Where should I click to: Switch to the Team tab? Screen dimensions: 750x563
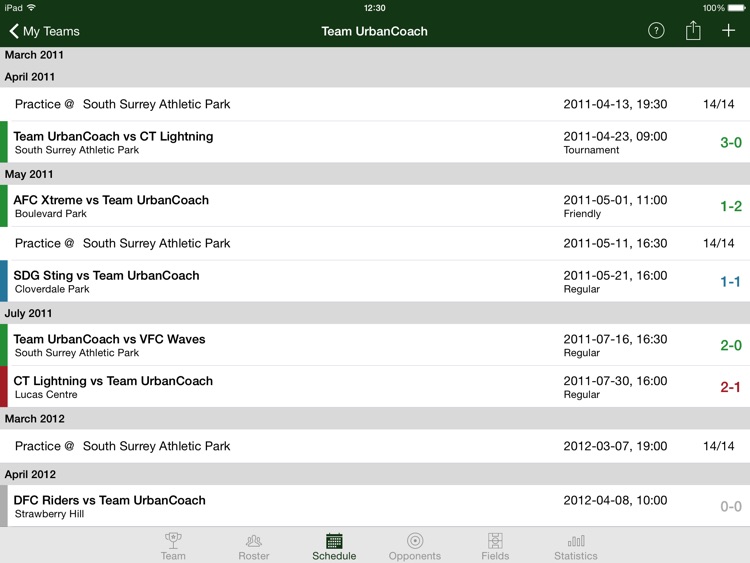[x=173, y=547]
